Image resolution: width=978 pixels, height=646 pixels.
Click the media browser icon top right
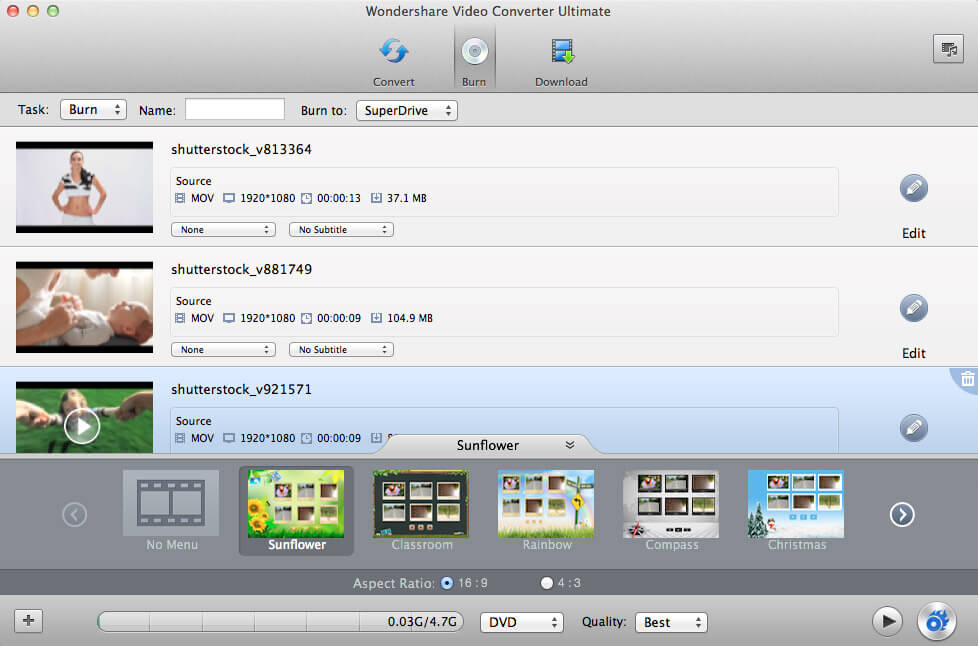pos(947,50)
